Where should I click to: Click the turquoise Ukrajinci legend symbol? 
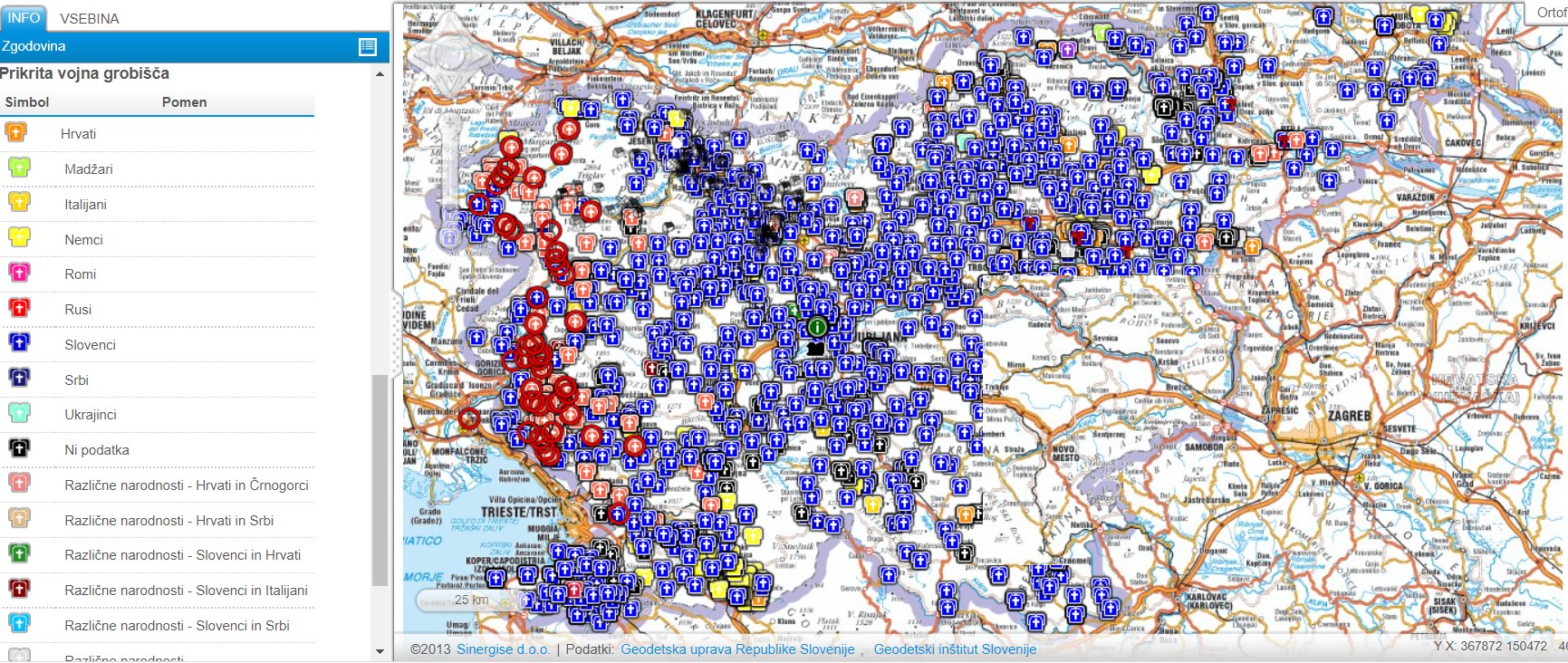(x=19, y=413)
